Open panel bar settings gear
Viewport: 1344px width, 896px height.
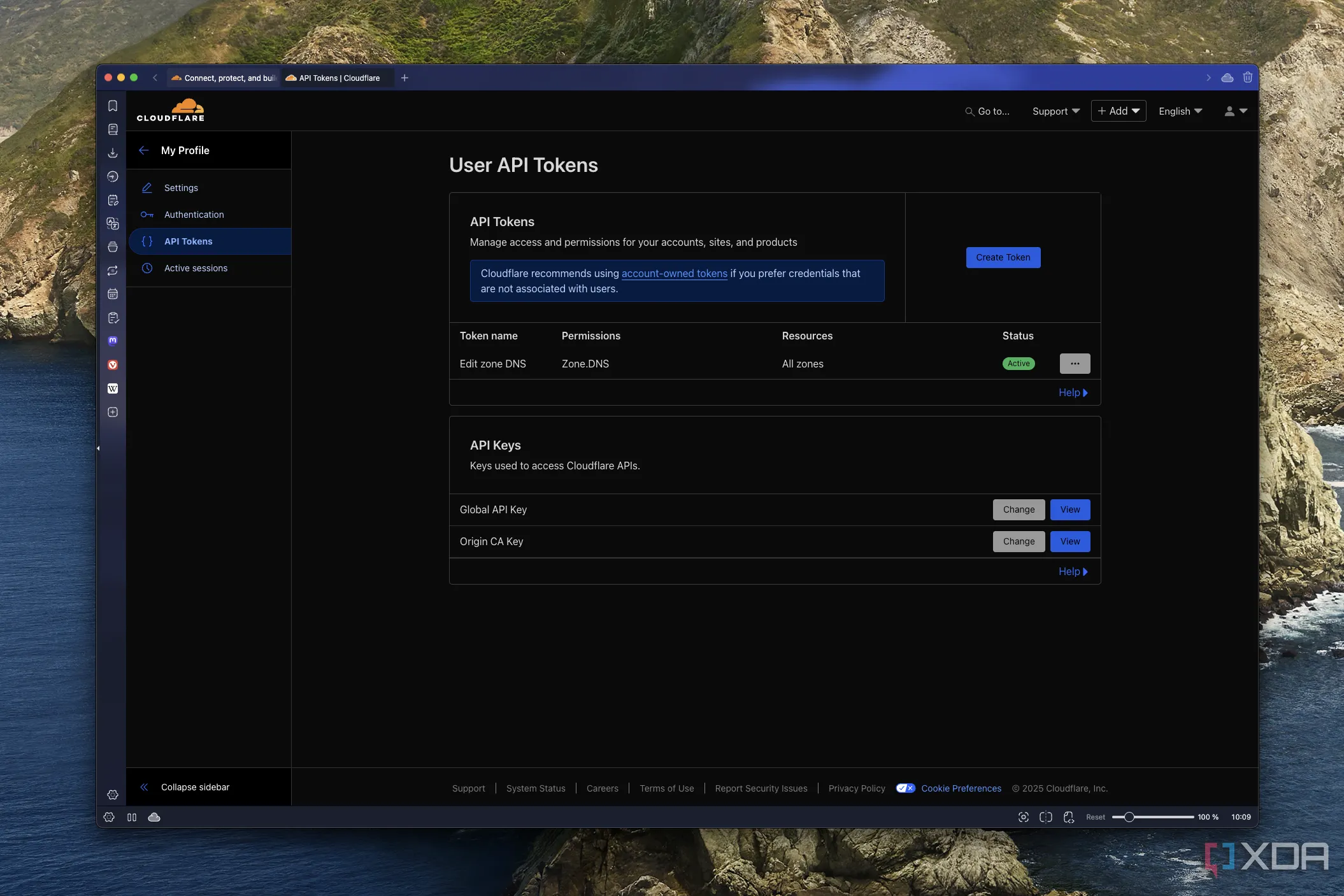point(113,795)
